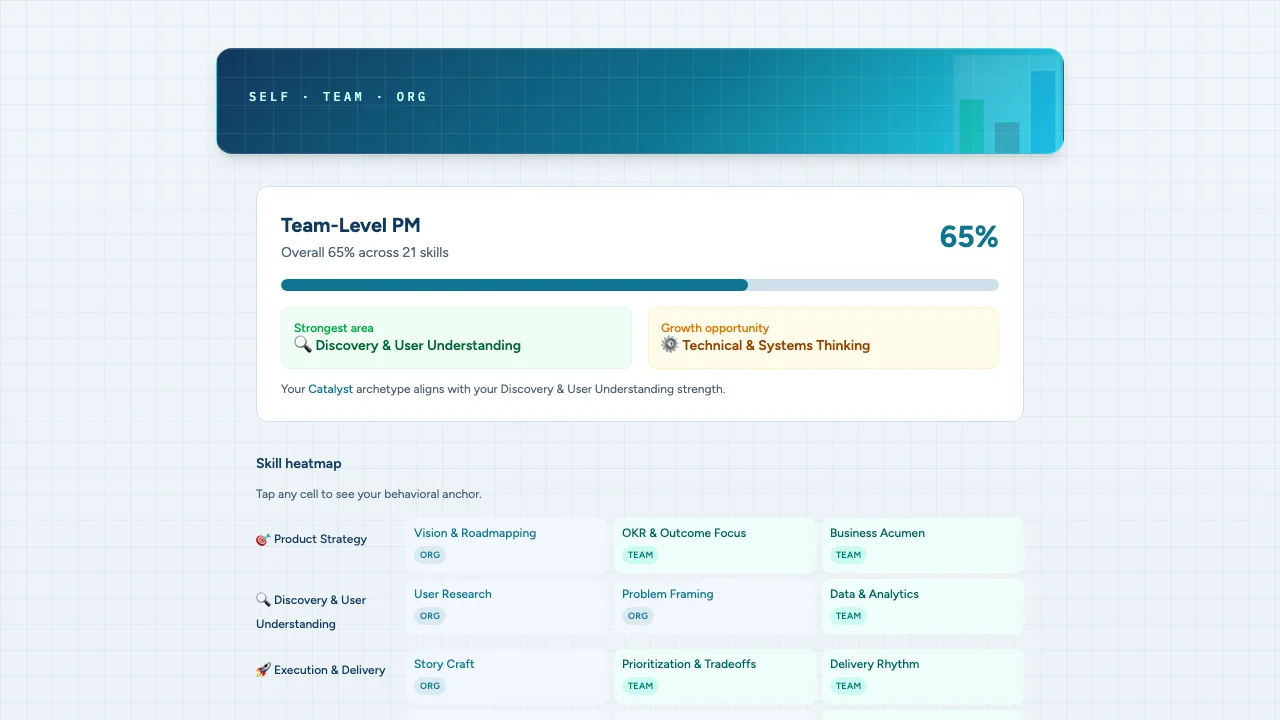Tap the User Research heatmap cell

pyautogui.click(x=507, y=606)
